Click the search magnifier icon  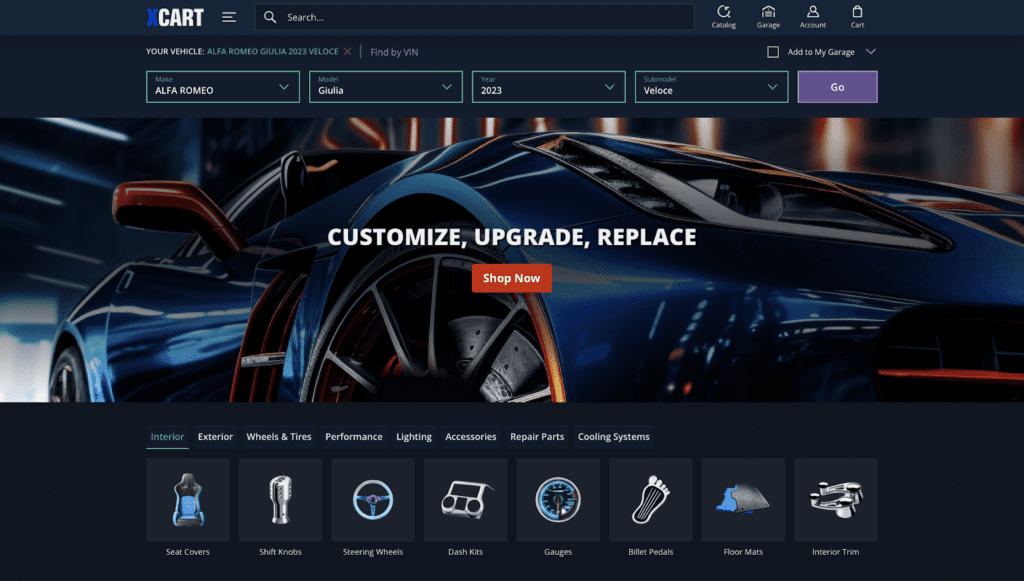270,17
